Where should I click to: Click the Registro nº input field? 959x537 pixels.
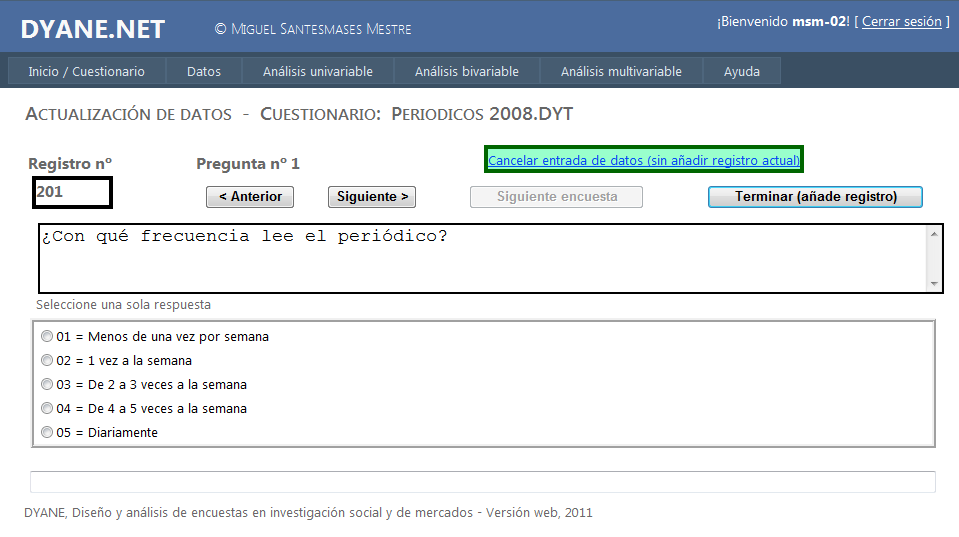(x=72, y=192)
